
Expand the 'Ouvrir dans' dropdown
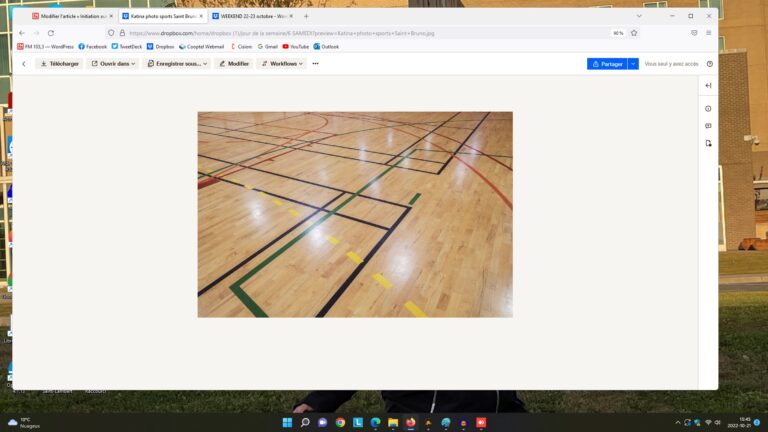pyautogui.click(x=112, y=64)
